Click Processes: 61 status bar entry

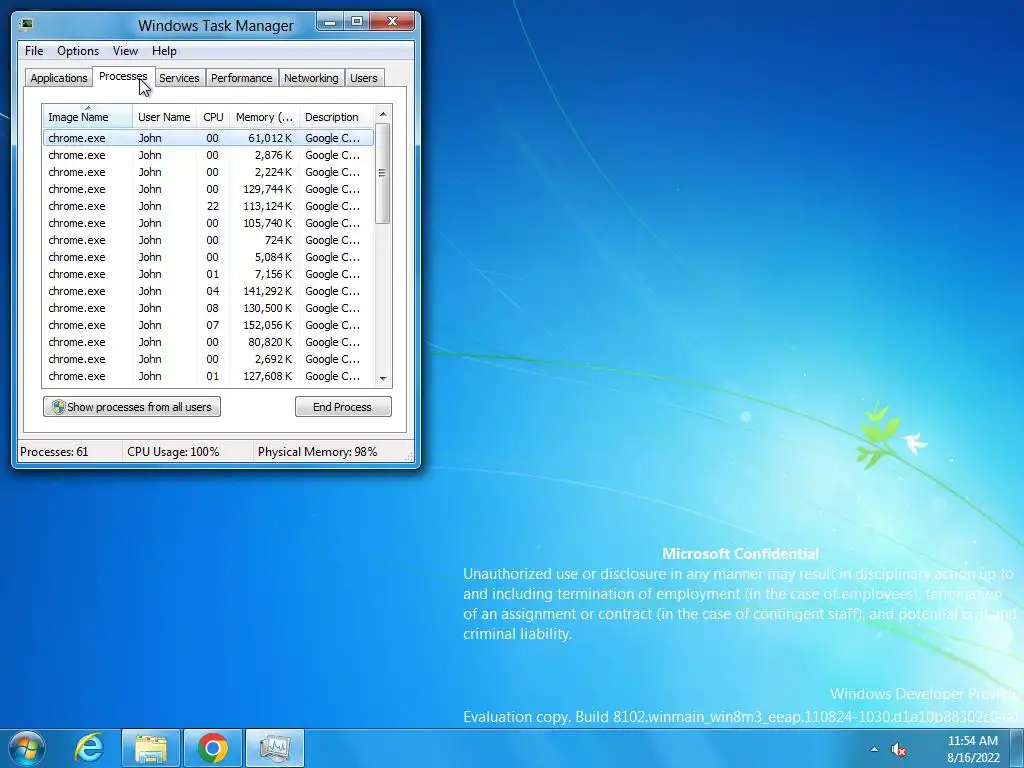69,451
